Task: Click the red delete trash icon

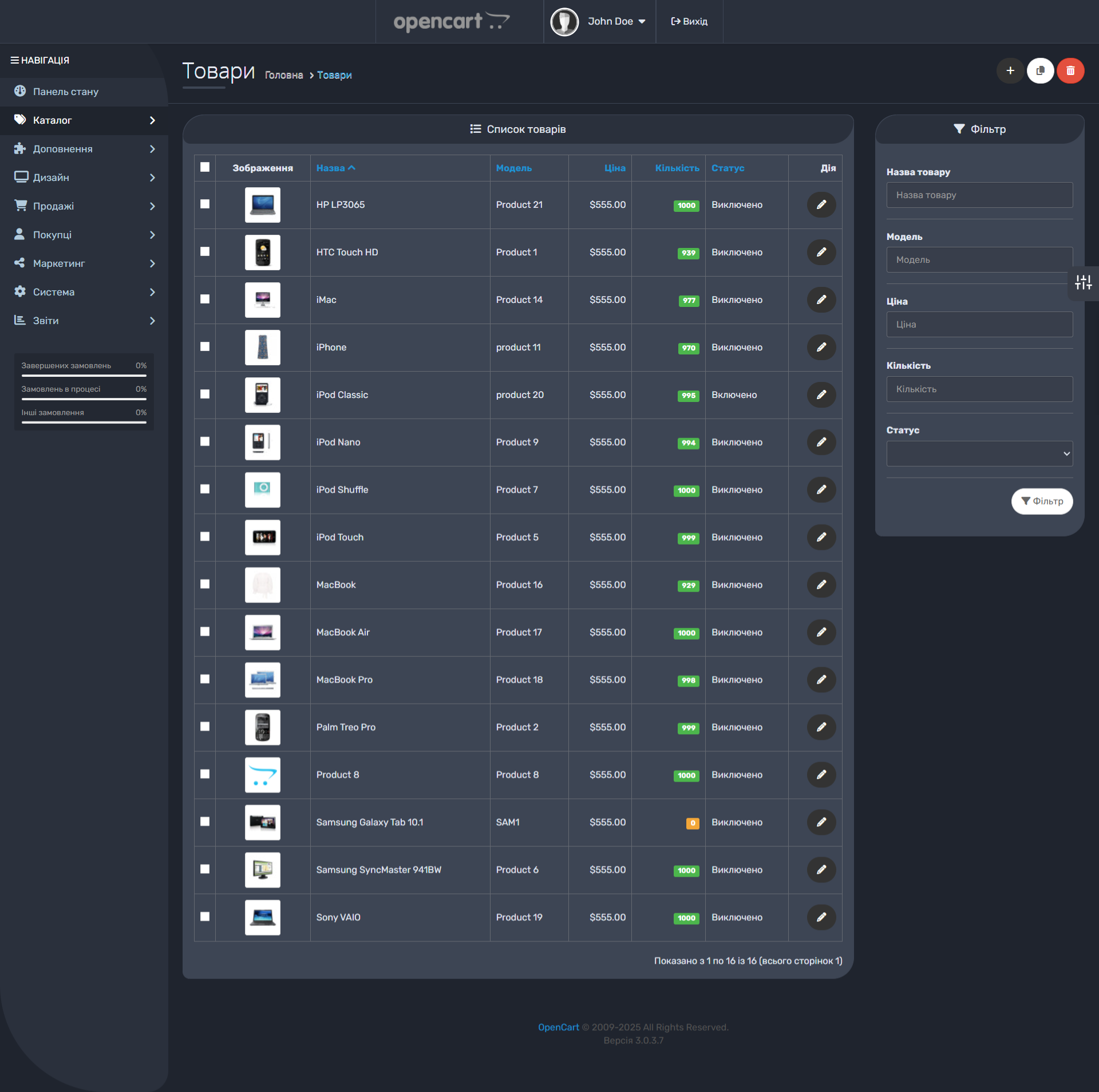Action: (x=1070, y=70)
